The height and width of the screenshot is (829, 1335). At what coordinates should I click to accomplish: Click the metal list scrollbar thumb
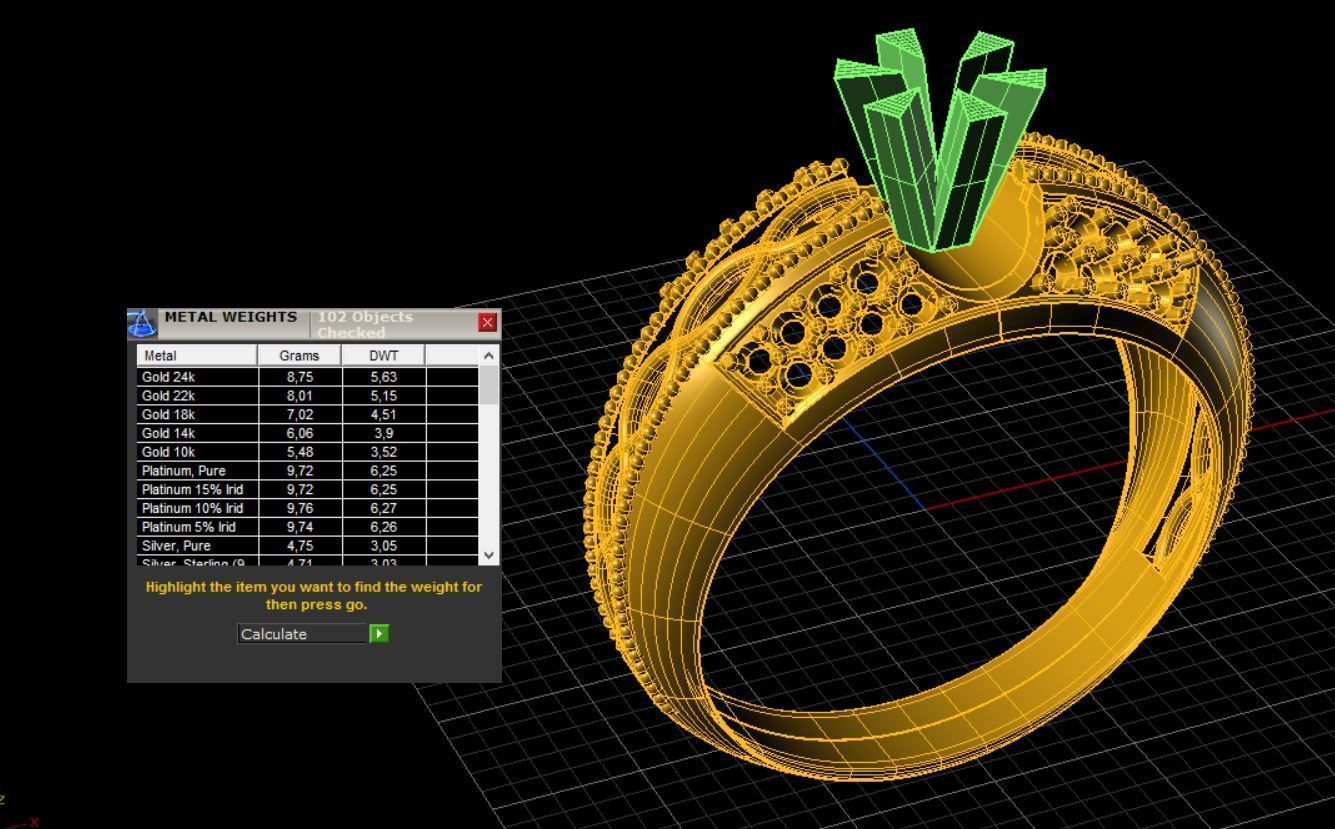[x=488, y=385]
